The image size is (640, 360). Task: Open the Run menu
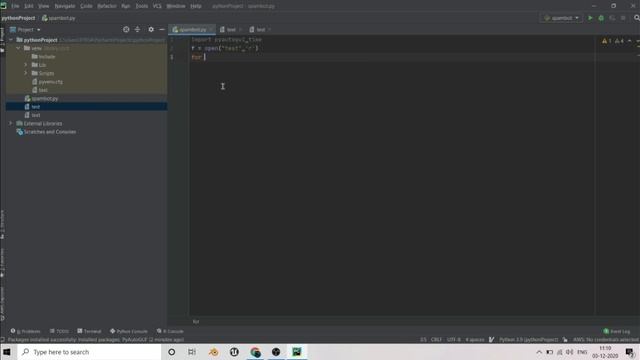(126, 6)
